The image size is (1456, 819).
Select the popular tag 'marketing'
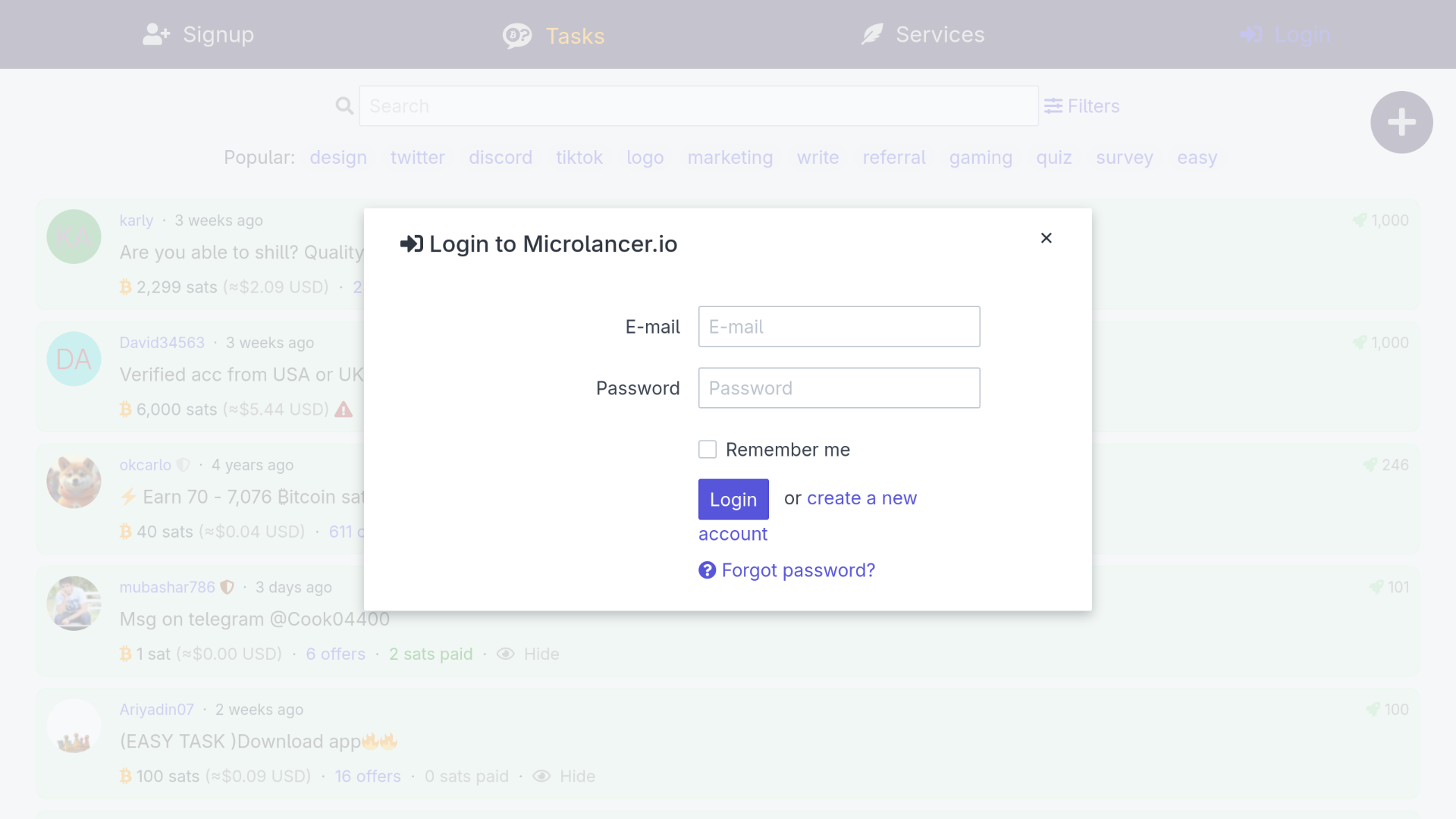click(x=730, y=158)
